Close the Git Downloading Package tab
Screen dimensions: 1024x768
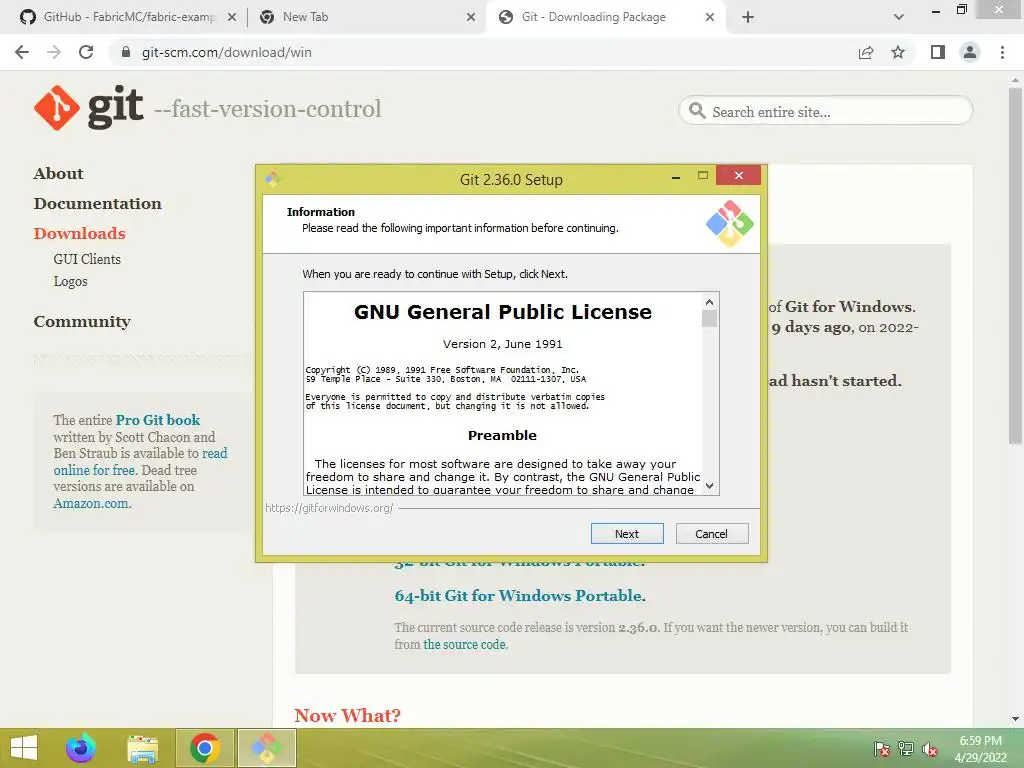coord(710,18)
